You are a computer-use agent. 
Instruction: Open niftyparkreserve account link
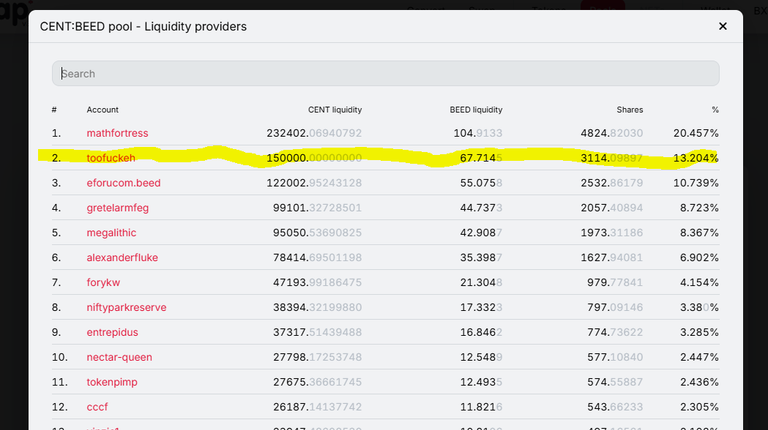(x=126, y=308)
